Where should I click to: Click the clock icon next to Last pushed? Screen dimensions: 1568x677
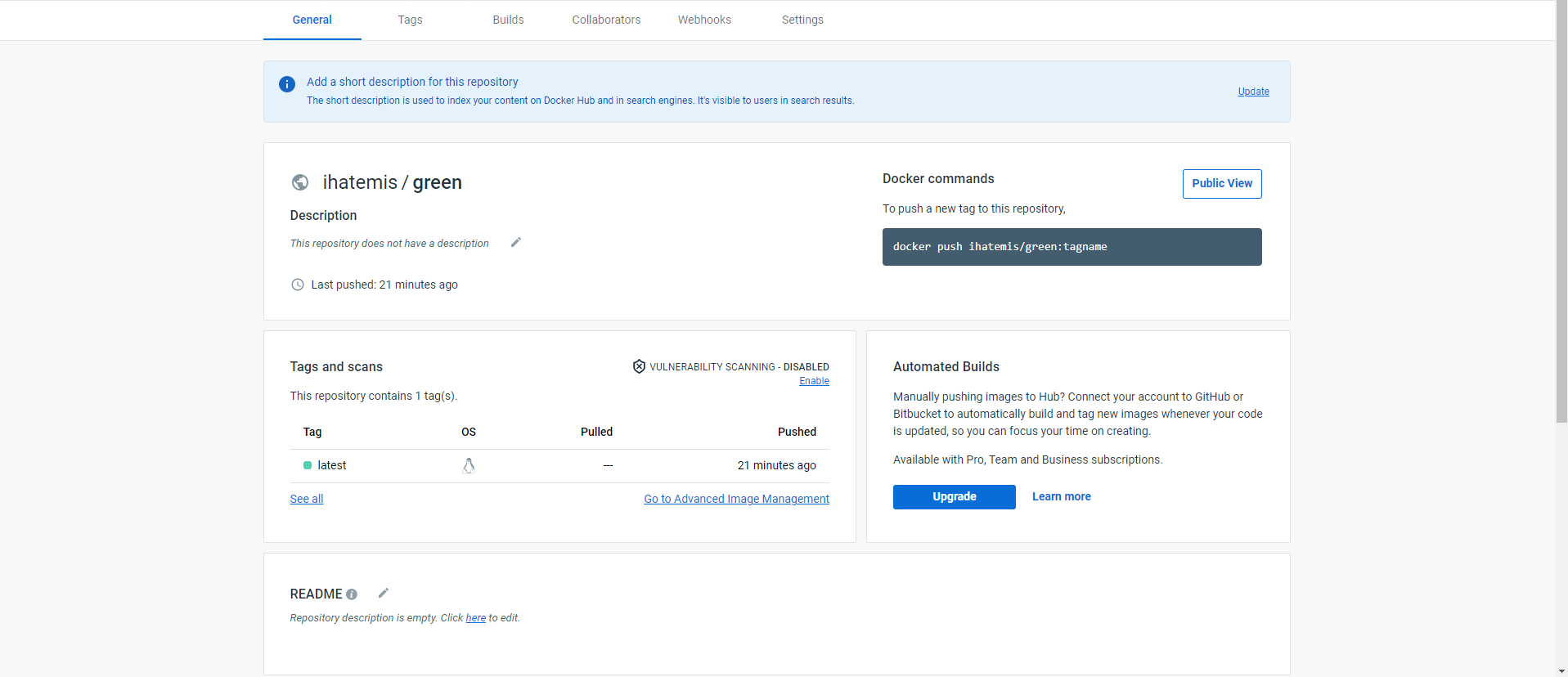coord(298,285)
